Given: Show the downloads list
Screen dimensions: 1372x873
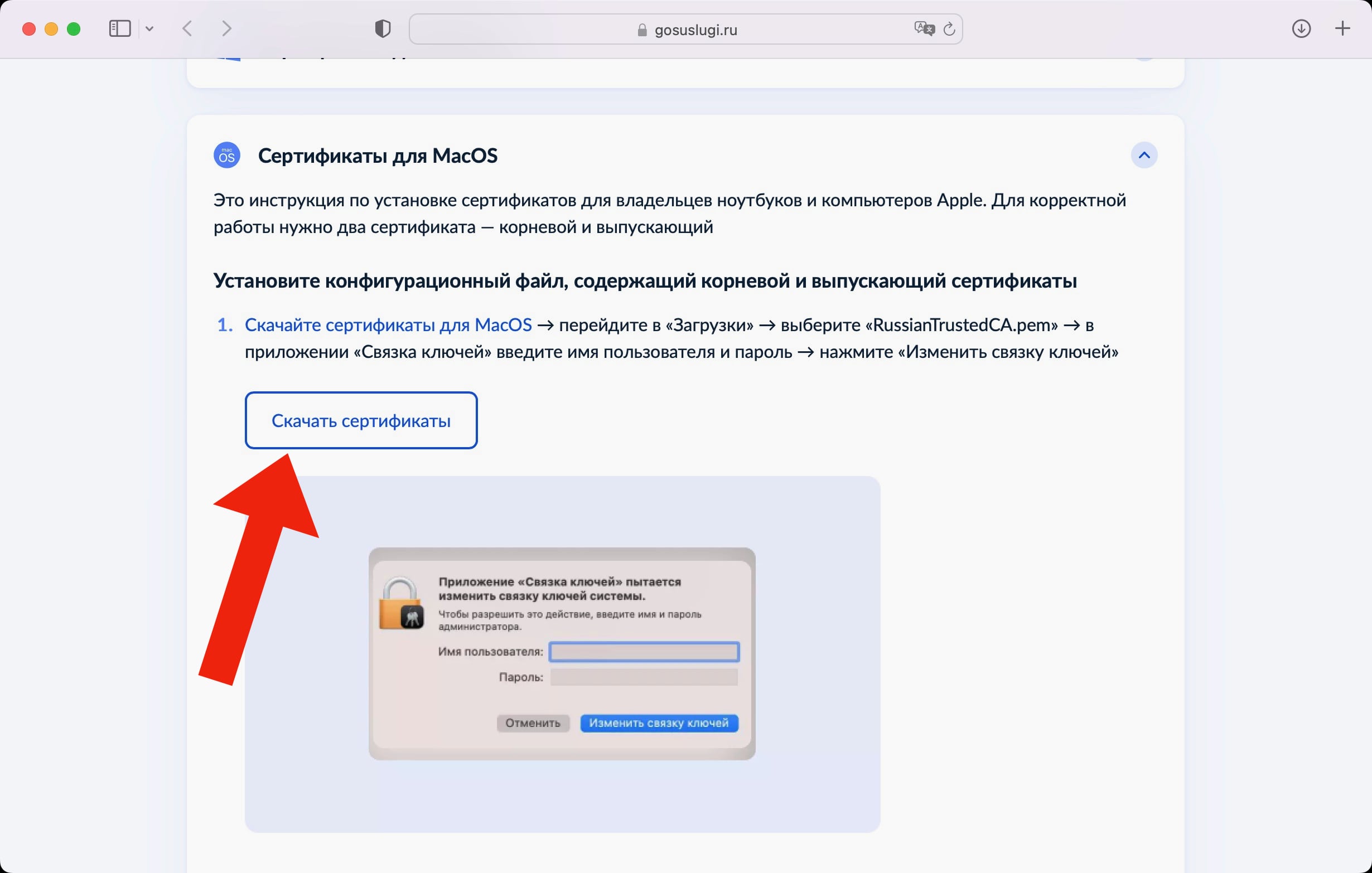Looking at the screenshot, I should pyautogui.click(x=1301, y=28).
